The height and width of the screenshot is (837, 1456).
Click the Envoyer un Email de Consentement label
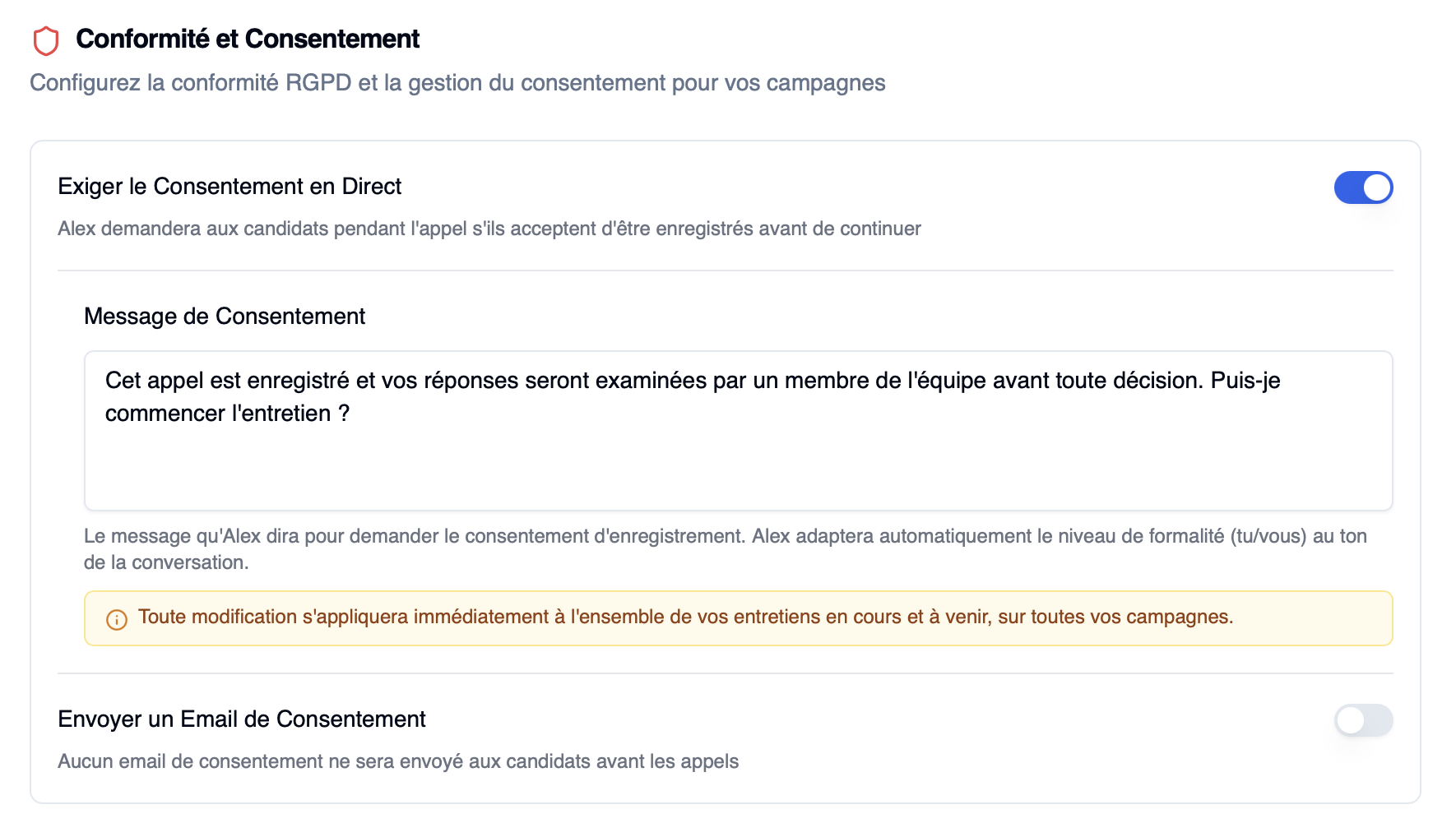click(x=242, y=719)
